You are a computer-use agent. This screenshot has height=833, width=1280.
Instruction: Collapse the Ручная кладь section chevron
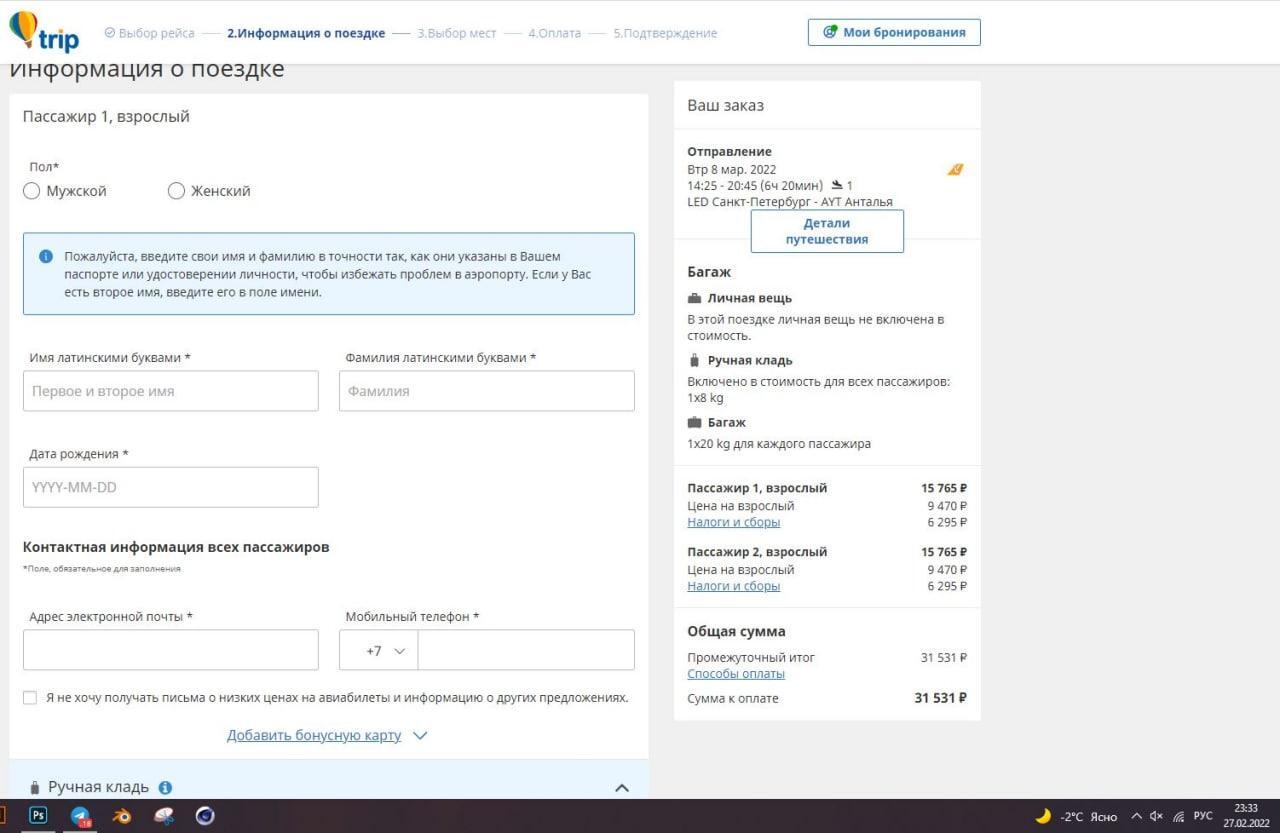tap(622, 788)
